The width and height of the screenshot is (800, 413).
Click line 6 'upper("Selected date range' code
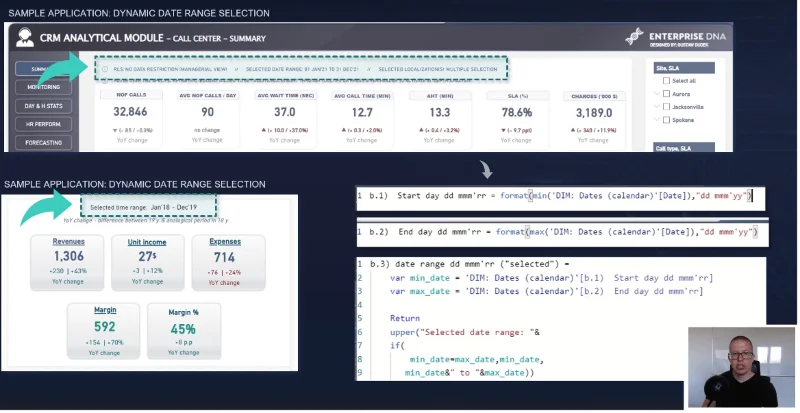click(465, 332)
